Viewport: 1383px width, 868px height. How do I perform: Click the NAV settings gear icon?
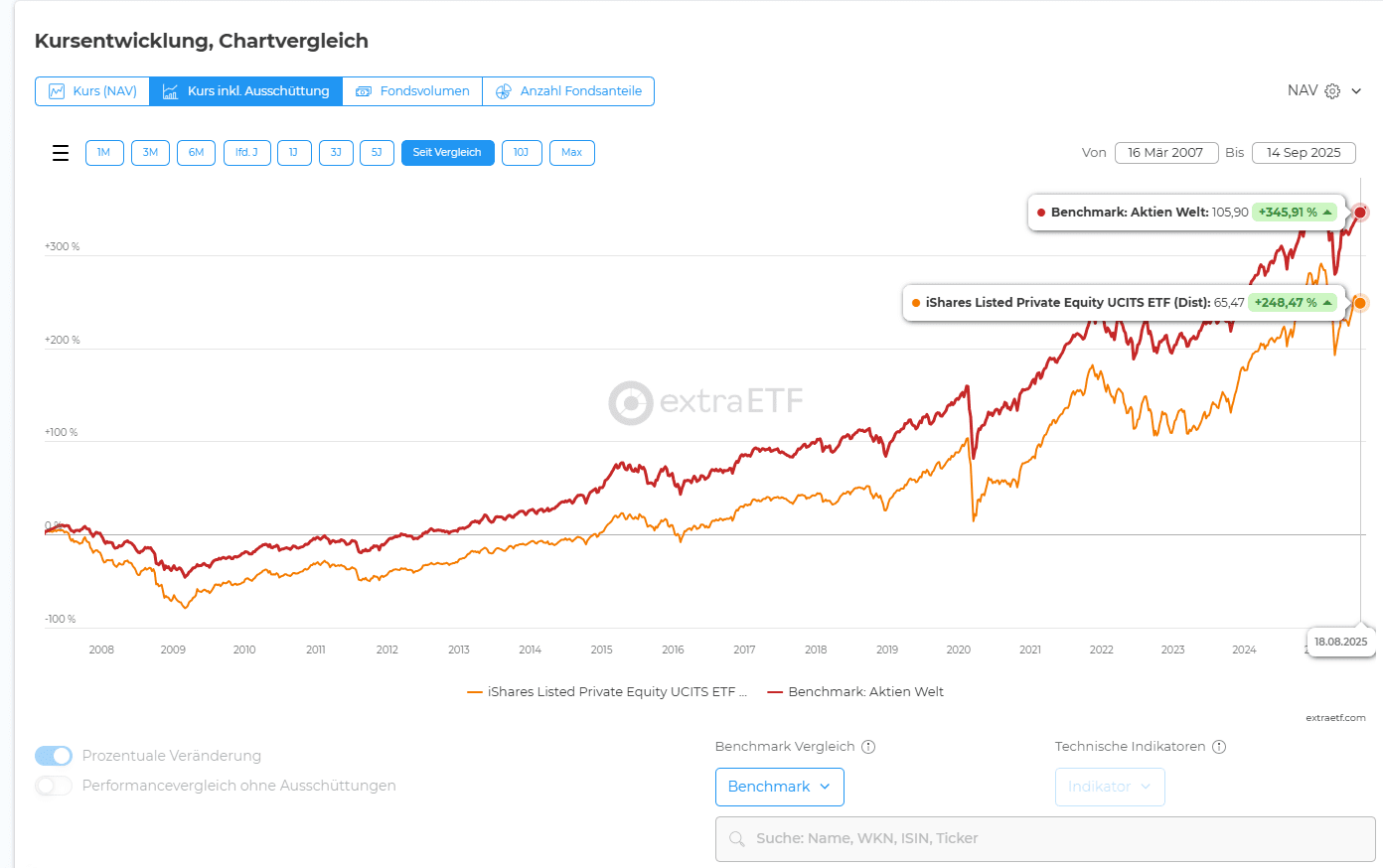[x=1332, y=91]
